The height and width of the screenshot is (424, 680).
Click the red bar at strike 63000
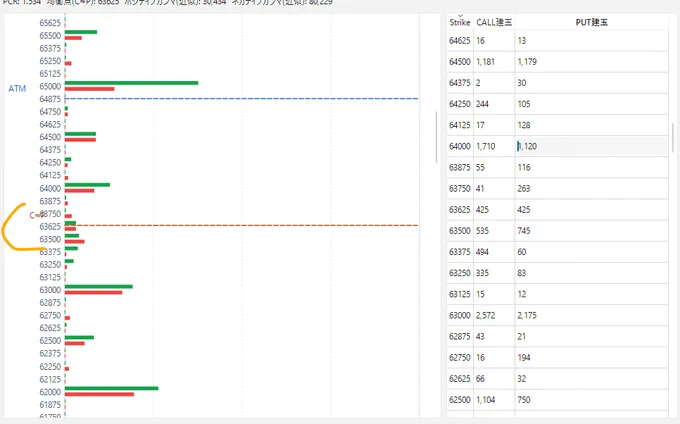click(x=94, y=293)
